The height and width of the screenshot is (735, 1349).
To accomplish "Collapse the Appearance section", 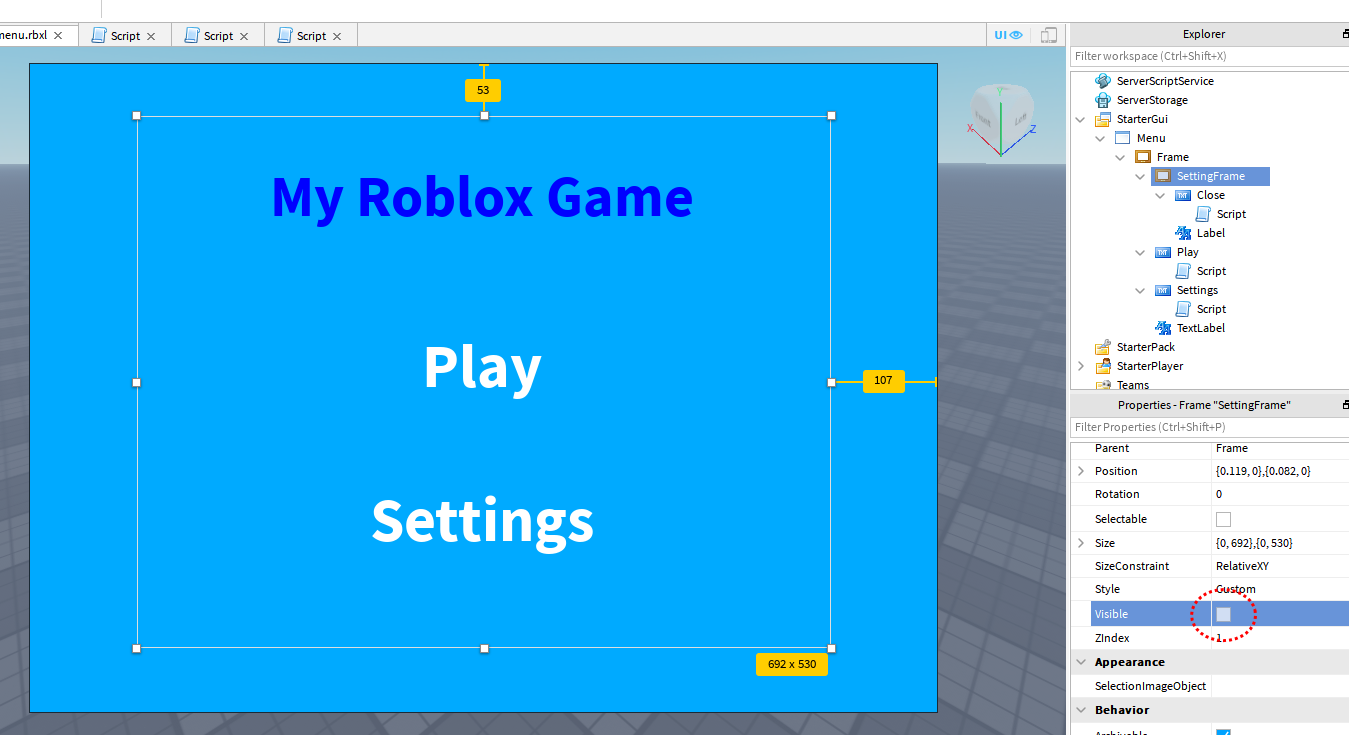I will pos(1081,662).
